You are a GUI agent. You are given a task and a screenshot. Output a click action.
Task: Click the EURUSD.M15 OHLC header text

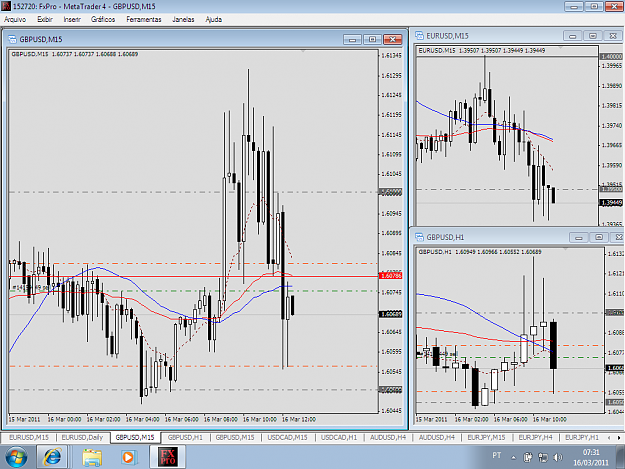[x=482, y=50]
